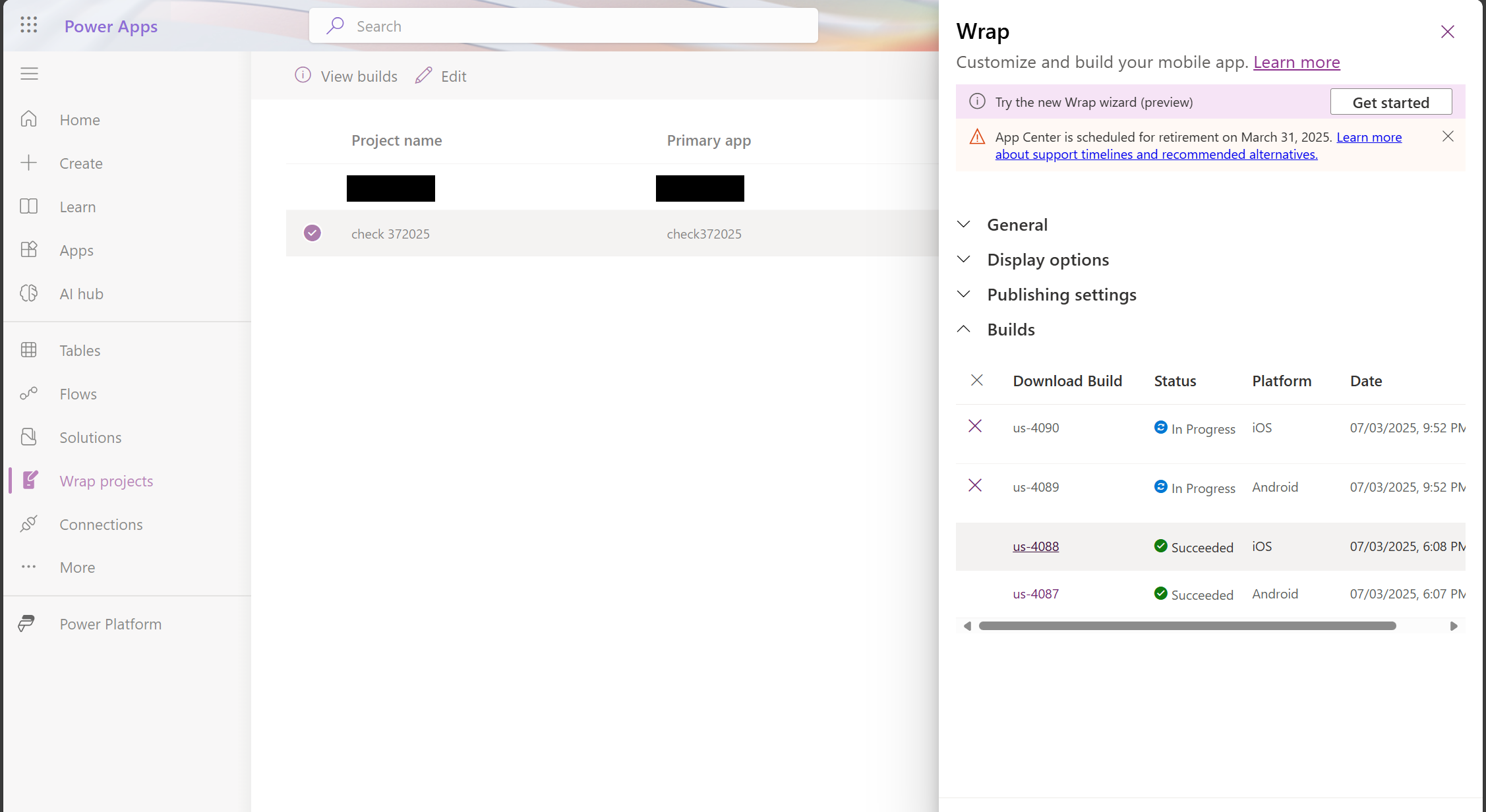Cancel the us-4089 Android build
Viewport: 1486px width, 812px height.
(975, 486)
